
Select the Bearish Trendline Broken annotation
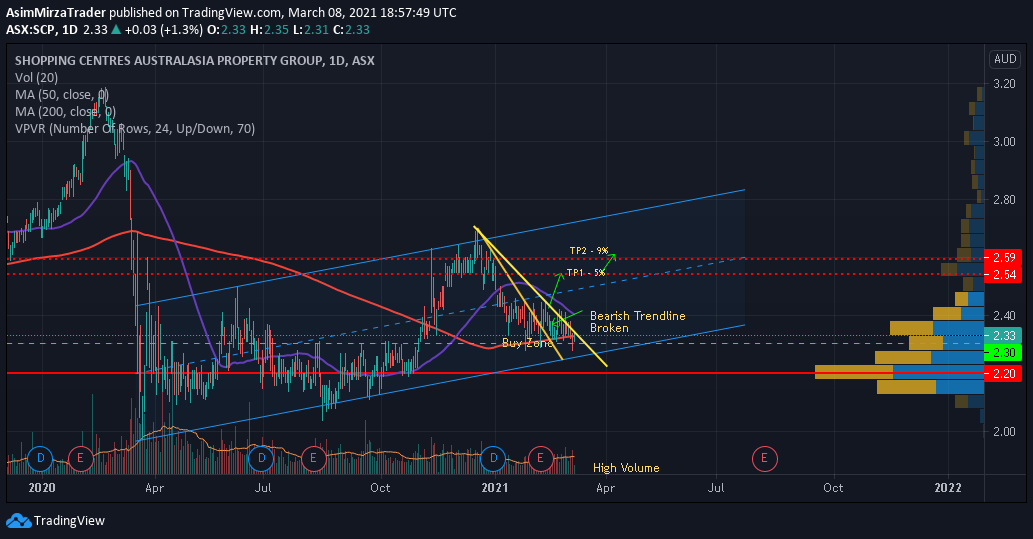pyautogui.click(x=637, y=322)
